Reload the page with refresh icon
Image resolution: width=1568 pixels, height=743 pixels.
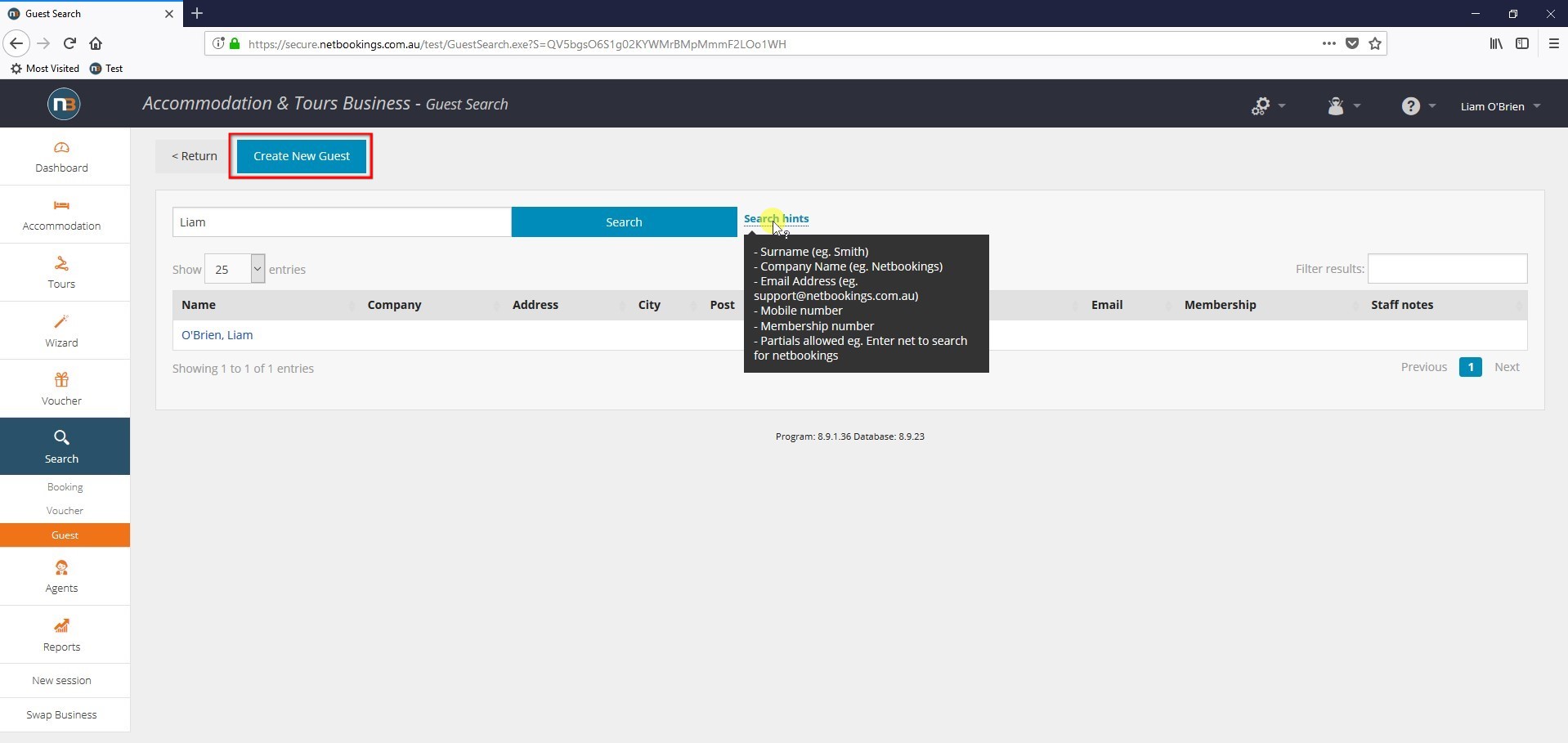point(69,43)
